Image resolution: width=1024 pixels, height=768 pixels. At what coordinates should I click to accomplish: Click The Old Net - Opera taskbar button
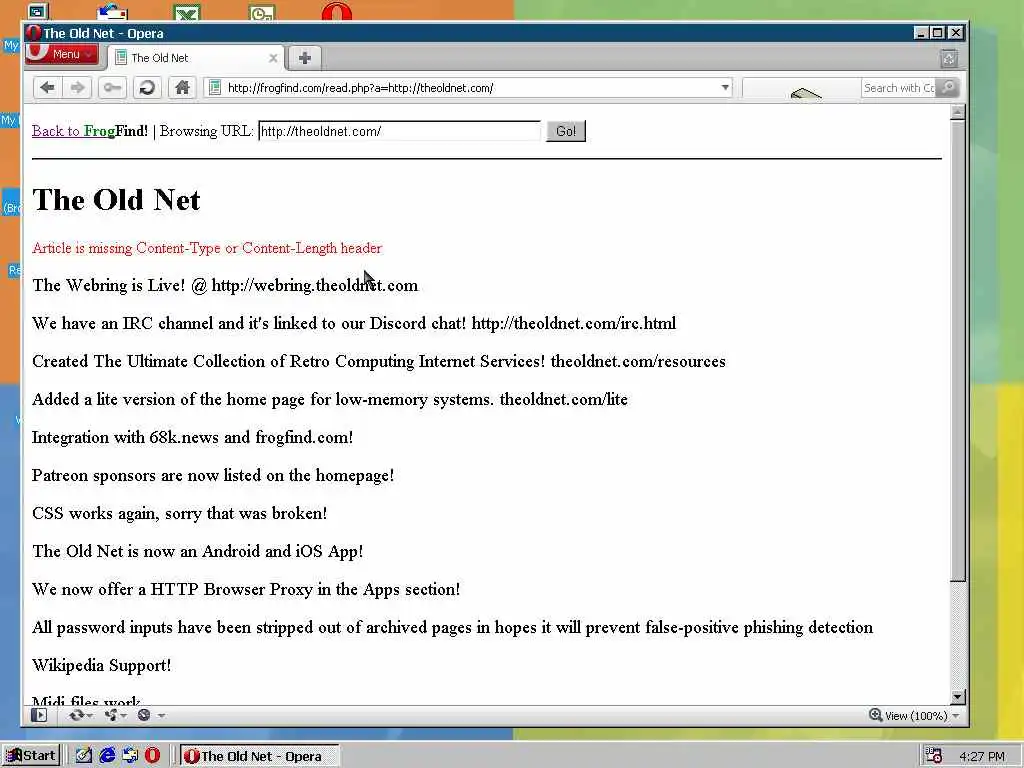click(259, 756)
